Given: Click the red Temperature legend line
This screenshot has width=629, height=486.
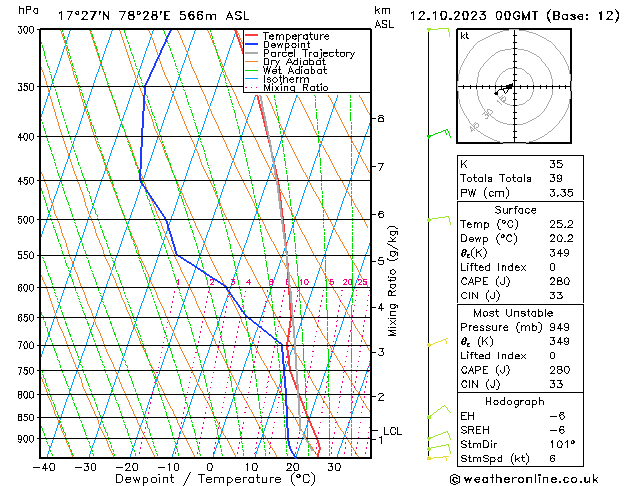Looking at the screenshot, I should point(252,36).
